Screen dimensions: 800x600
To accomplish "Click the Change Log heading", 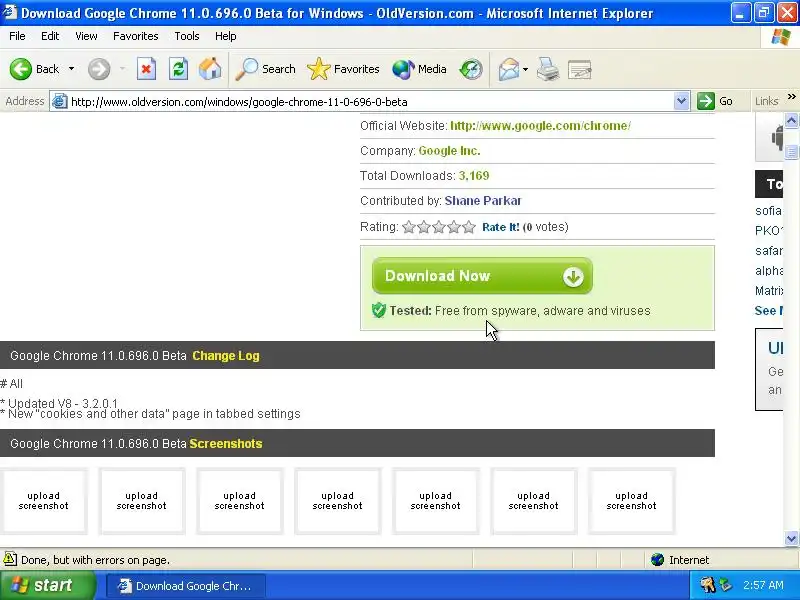I will click(x=226, y=356).
